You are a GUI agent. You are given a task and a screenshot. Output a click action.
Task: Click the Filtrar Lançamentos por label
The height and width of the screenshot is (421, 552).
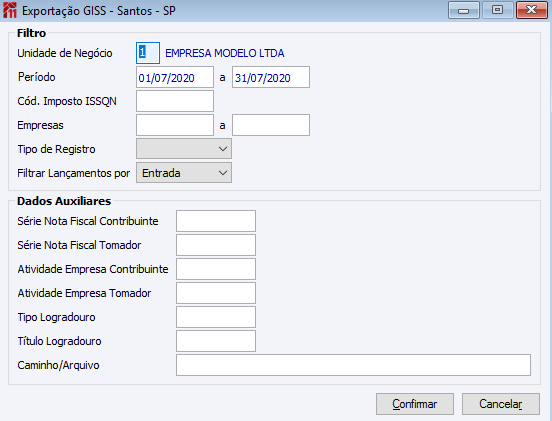point(74,173)
